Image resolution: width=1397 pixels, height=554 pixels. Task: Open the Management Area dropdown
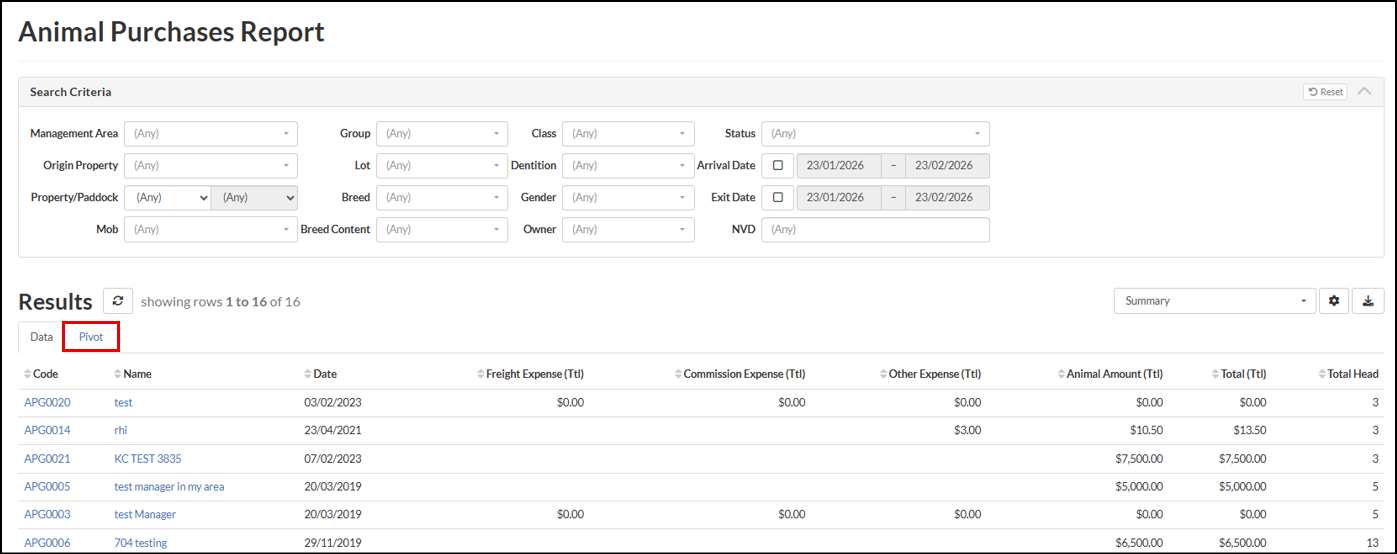(210, 134)
